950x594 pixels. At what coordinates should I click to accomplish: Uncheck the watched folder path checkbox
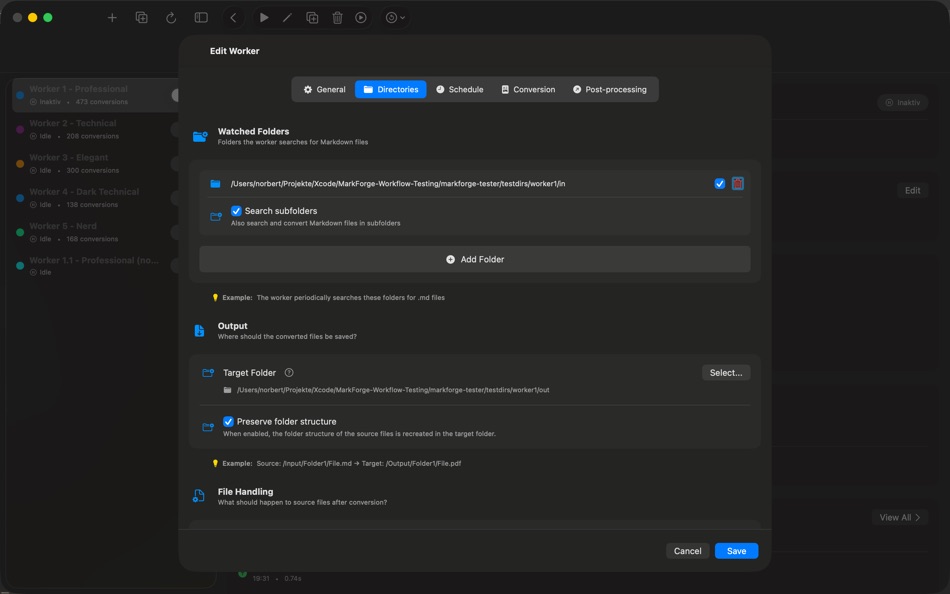coord(718,183)
